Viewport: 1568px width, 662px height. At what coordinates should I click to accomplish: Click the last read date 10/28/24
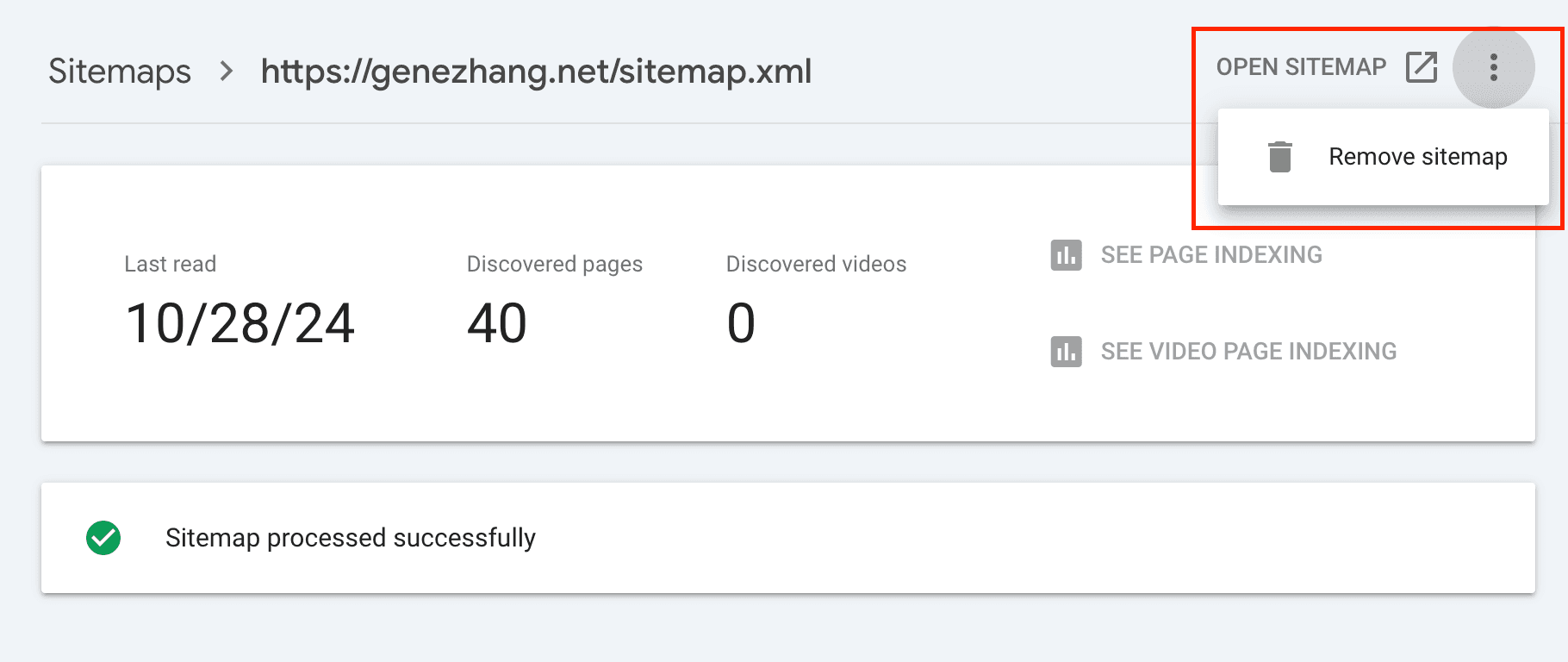(x=240, y=324)
